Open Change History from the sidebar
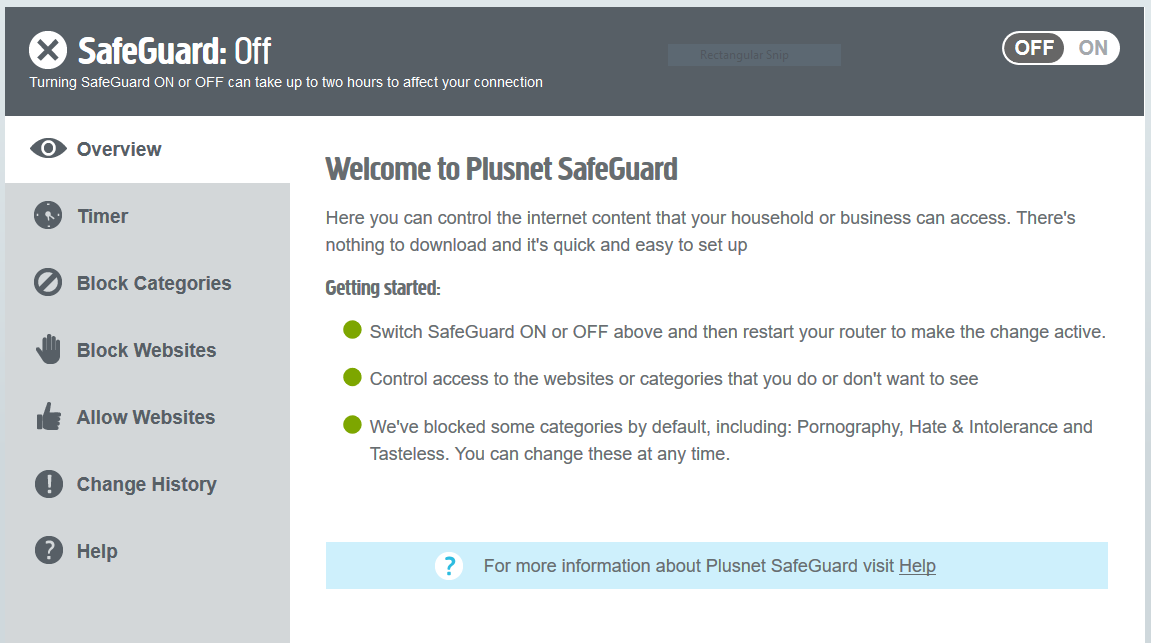The width and height of the screenshot is (1151, 643). point(147,484)
